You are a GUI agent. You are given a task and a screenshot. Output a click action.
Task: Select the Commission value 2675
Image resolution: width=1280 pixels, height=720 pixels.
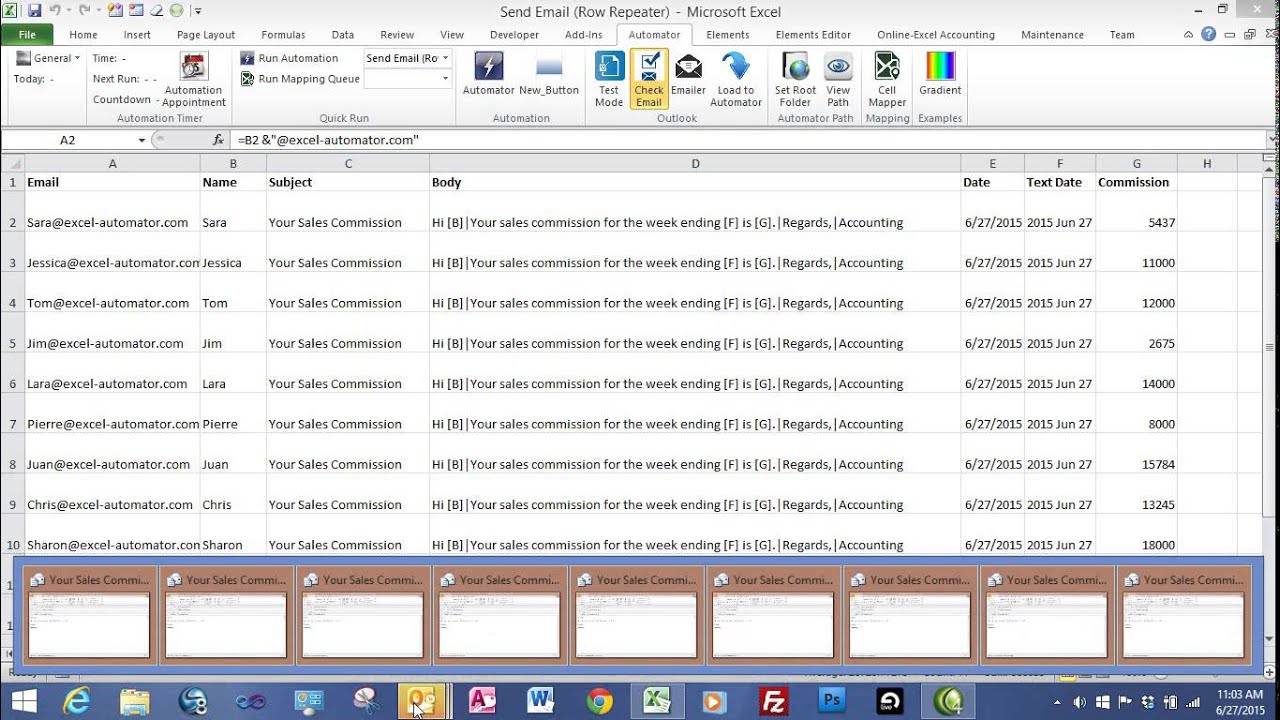1136,333
